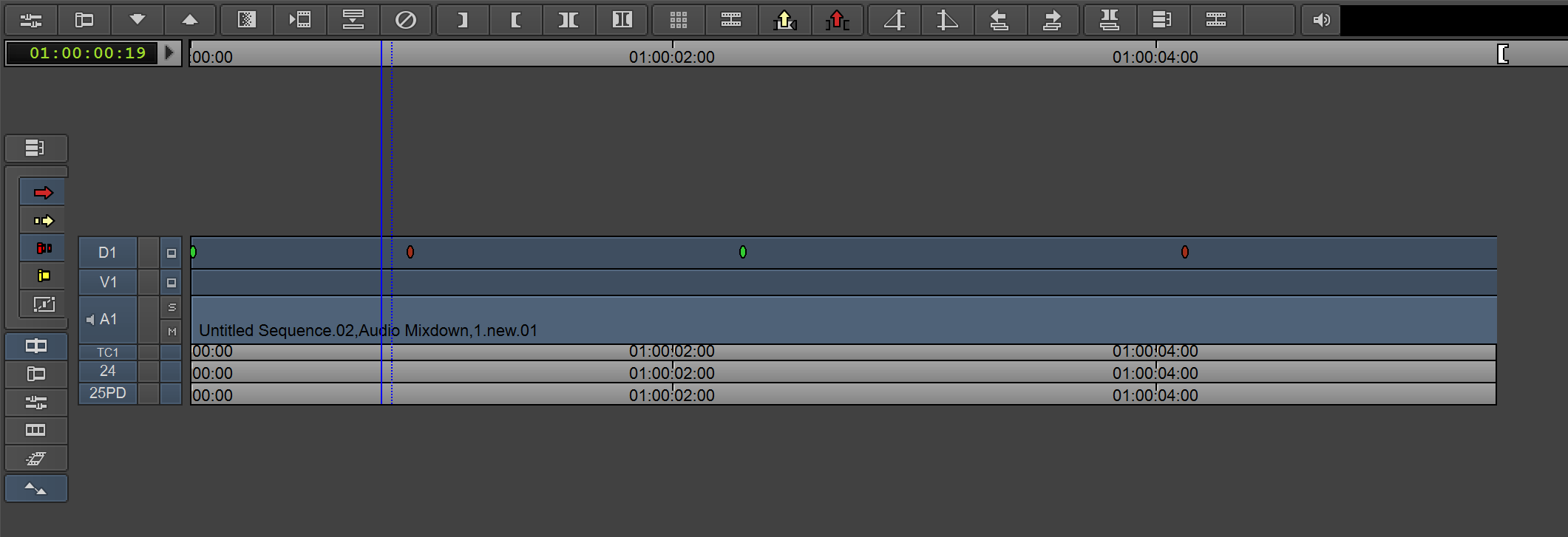Viewport: 1568px width, 537px height.
Task: Select the 24 timecode track button
Action: [108, 371]
